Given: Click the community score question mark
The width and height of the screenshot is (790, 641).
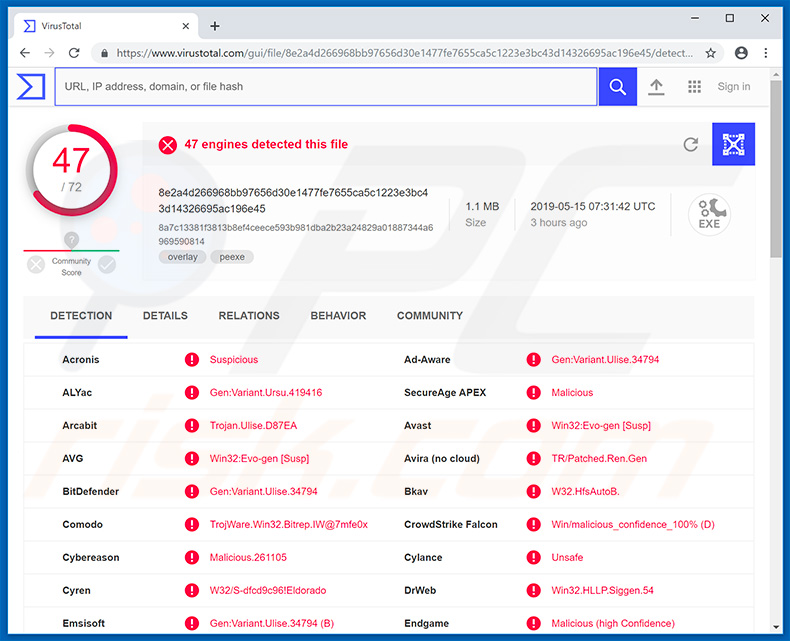Looking at the screenshot, I should 72,239.
